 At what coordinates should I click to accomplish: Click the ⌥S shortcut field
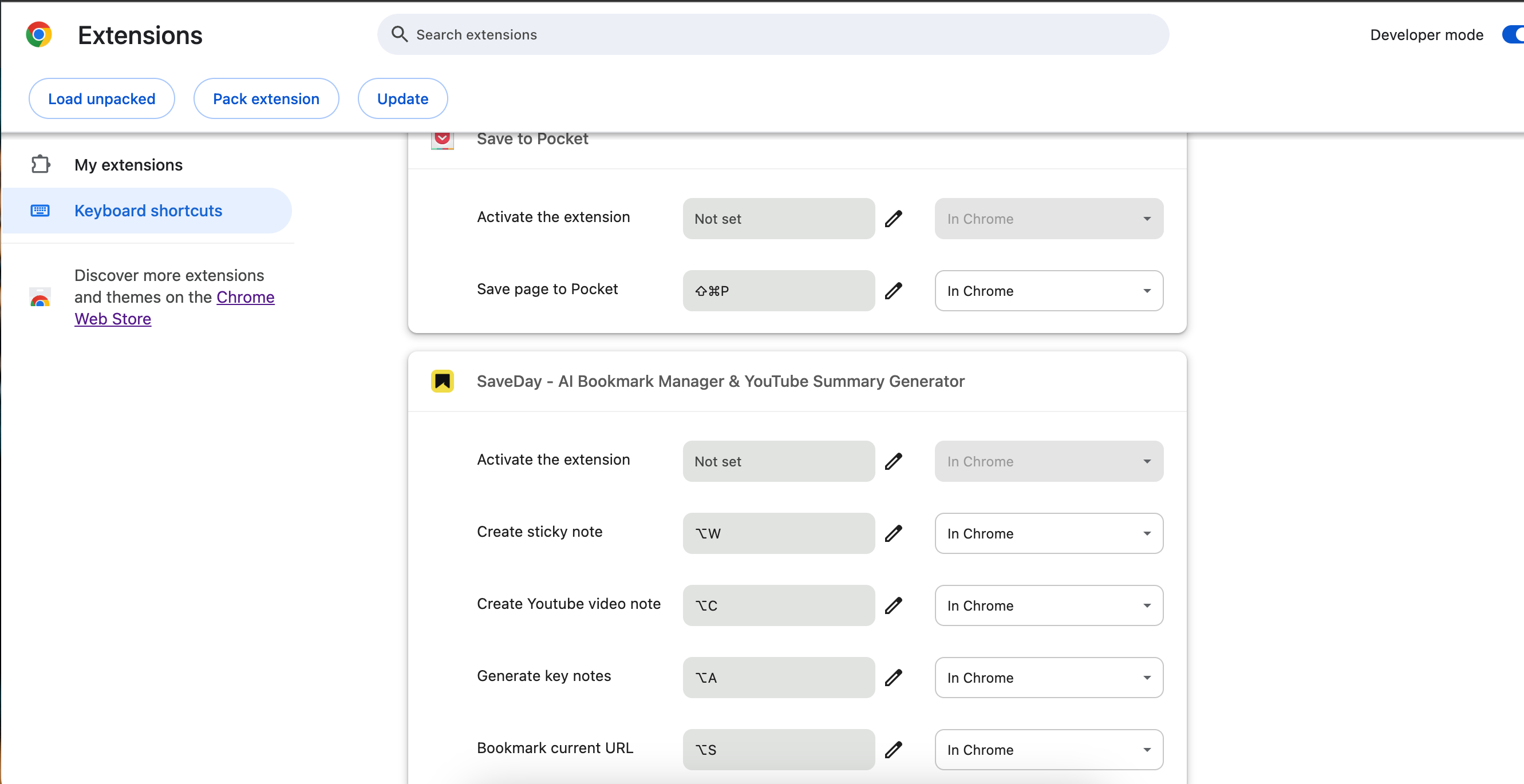[779, 750]
